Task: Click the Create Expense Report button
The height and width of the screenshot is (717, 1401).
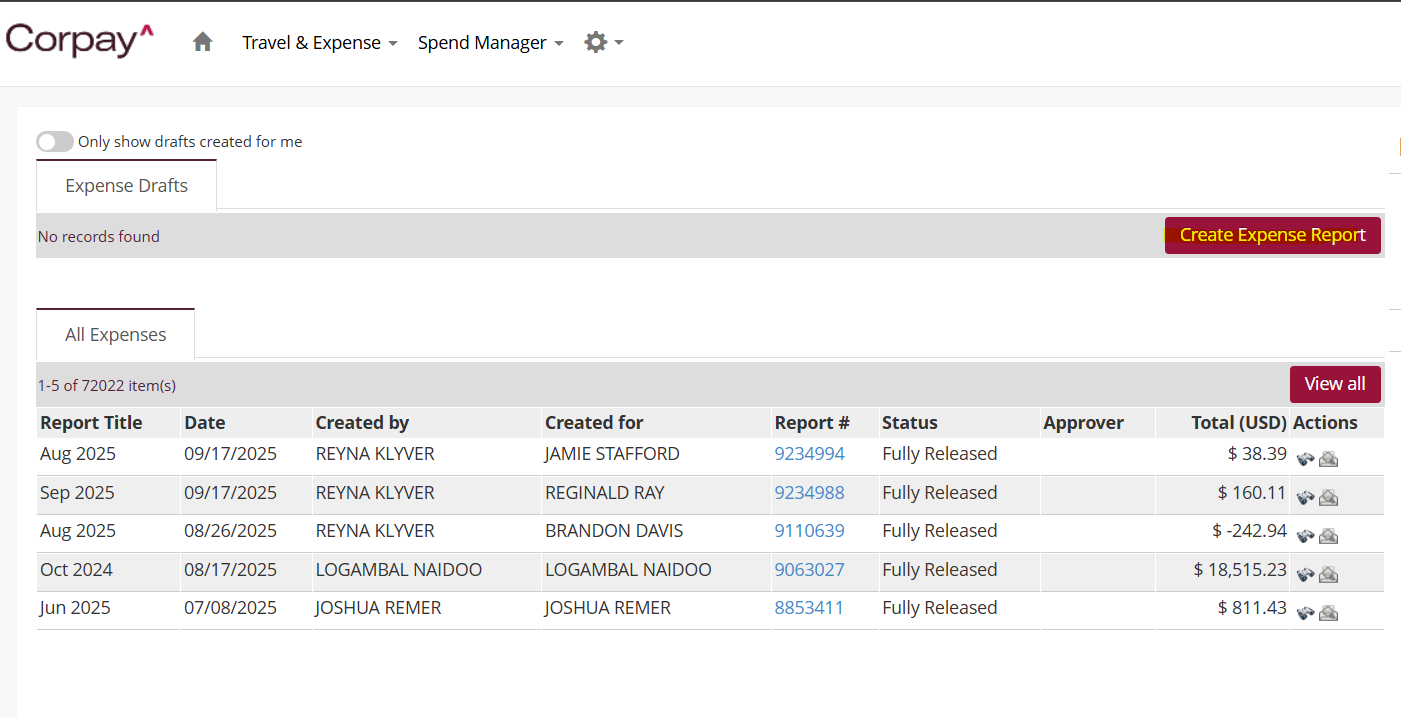Action: [1272, 235]
